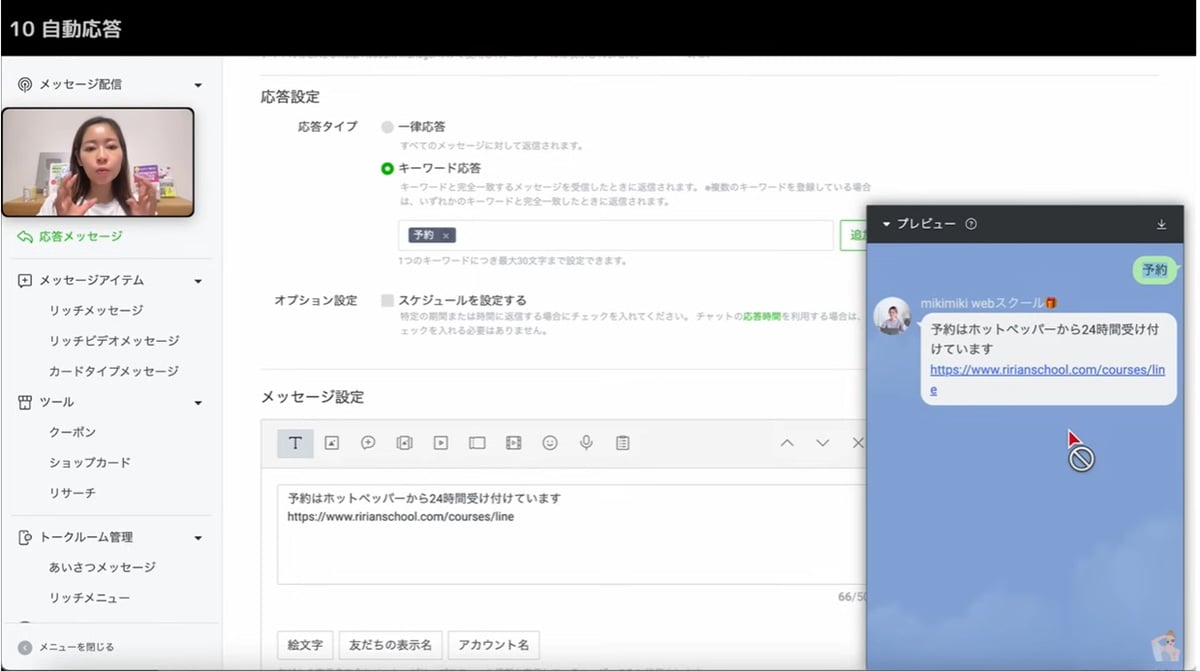Move message block up with arrow

787,443
